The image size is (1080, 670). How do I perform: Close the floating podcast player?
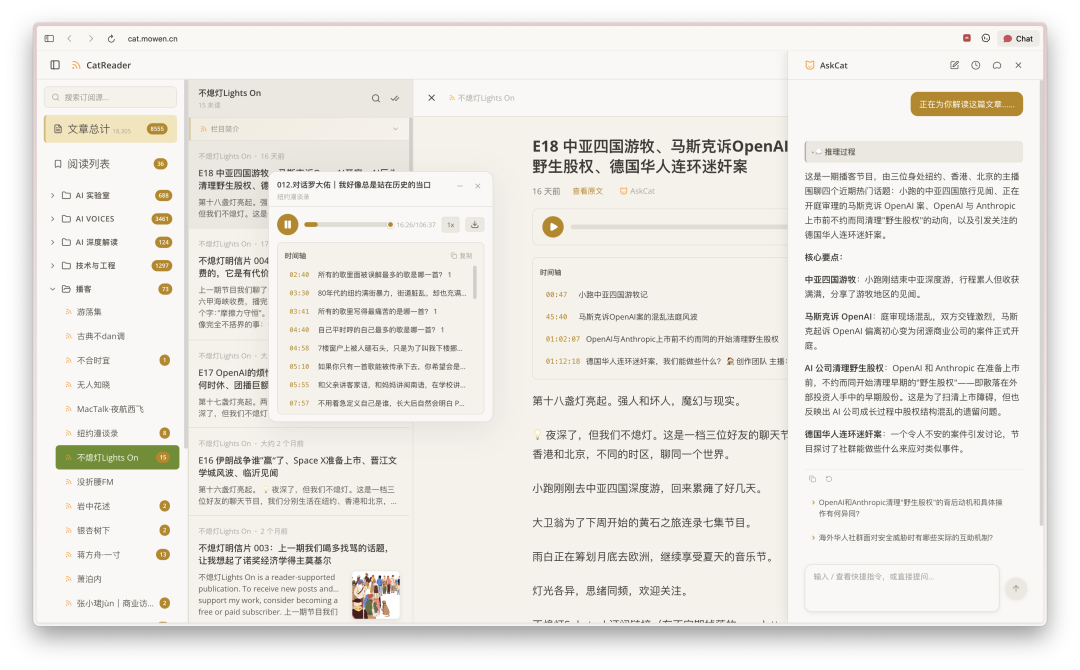click(478, 186)
